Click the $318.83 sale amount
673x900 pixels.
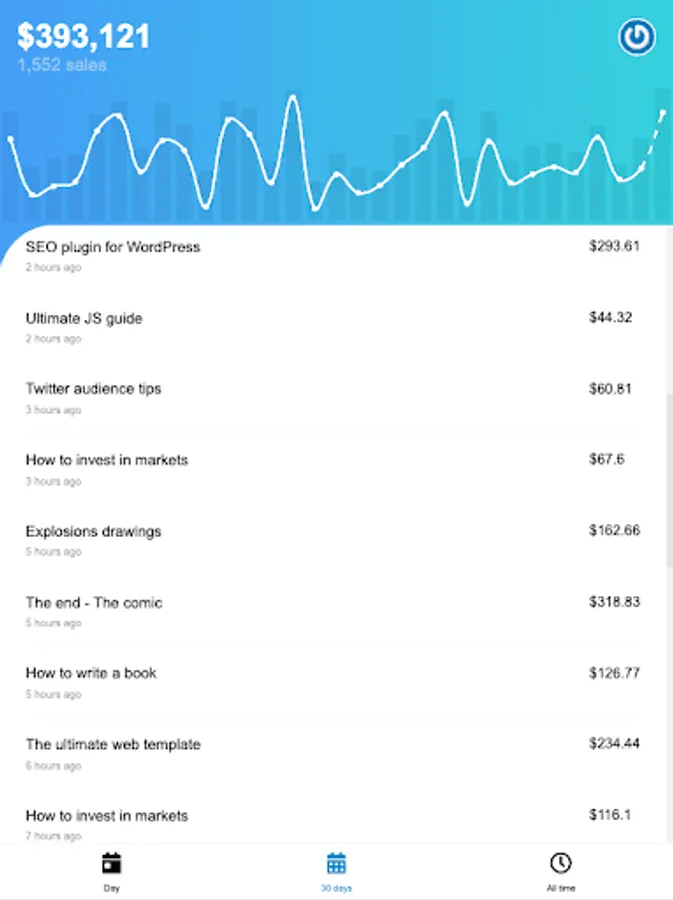614,602
